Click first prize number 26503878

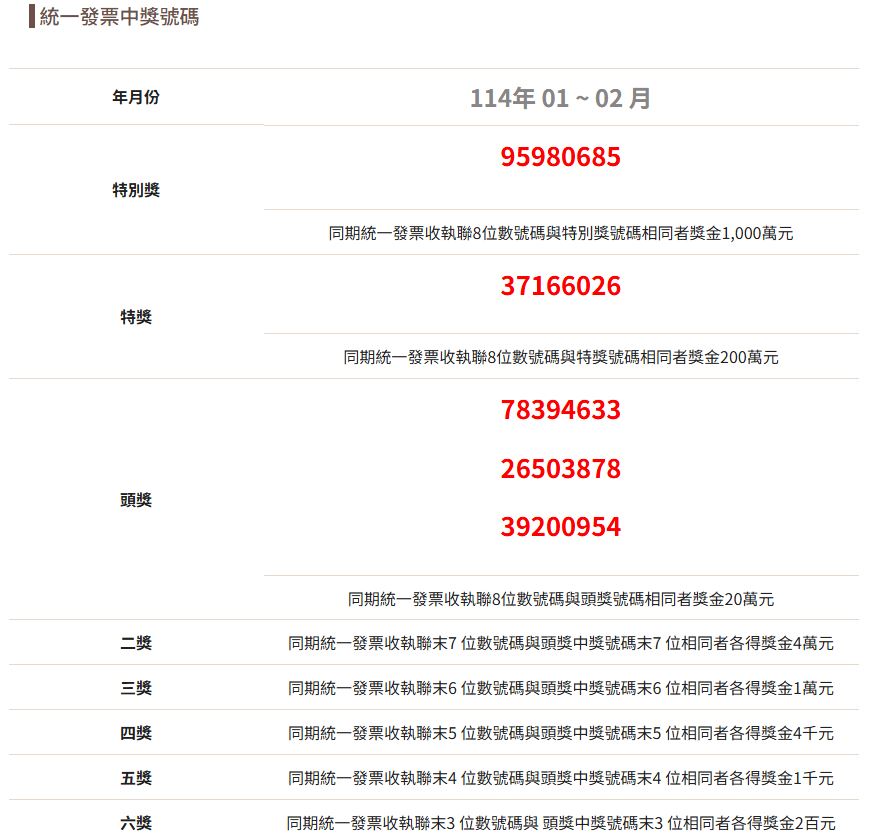(x=560, y=469)
